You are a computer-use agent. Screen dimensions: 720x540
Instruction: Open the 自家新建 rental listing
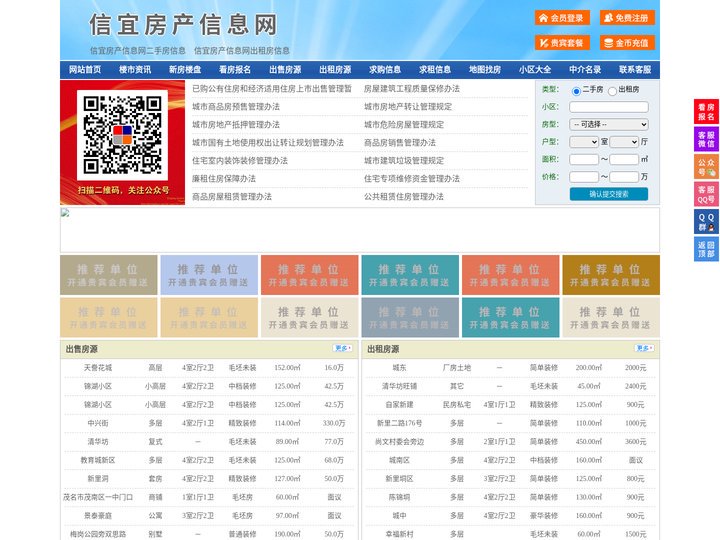tap(399, 405)
